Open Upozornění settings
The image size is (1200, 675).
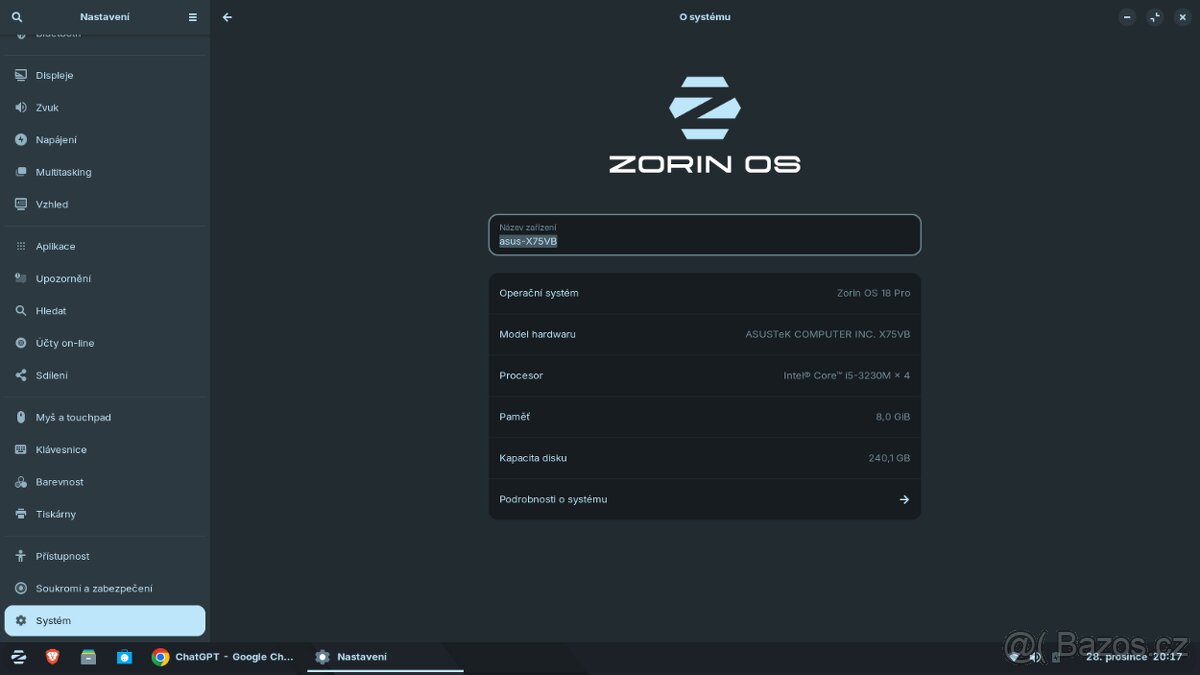point(105,278)
